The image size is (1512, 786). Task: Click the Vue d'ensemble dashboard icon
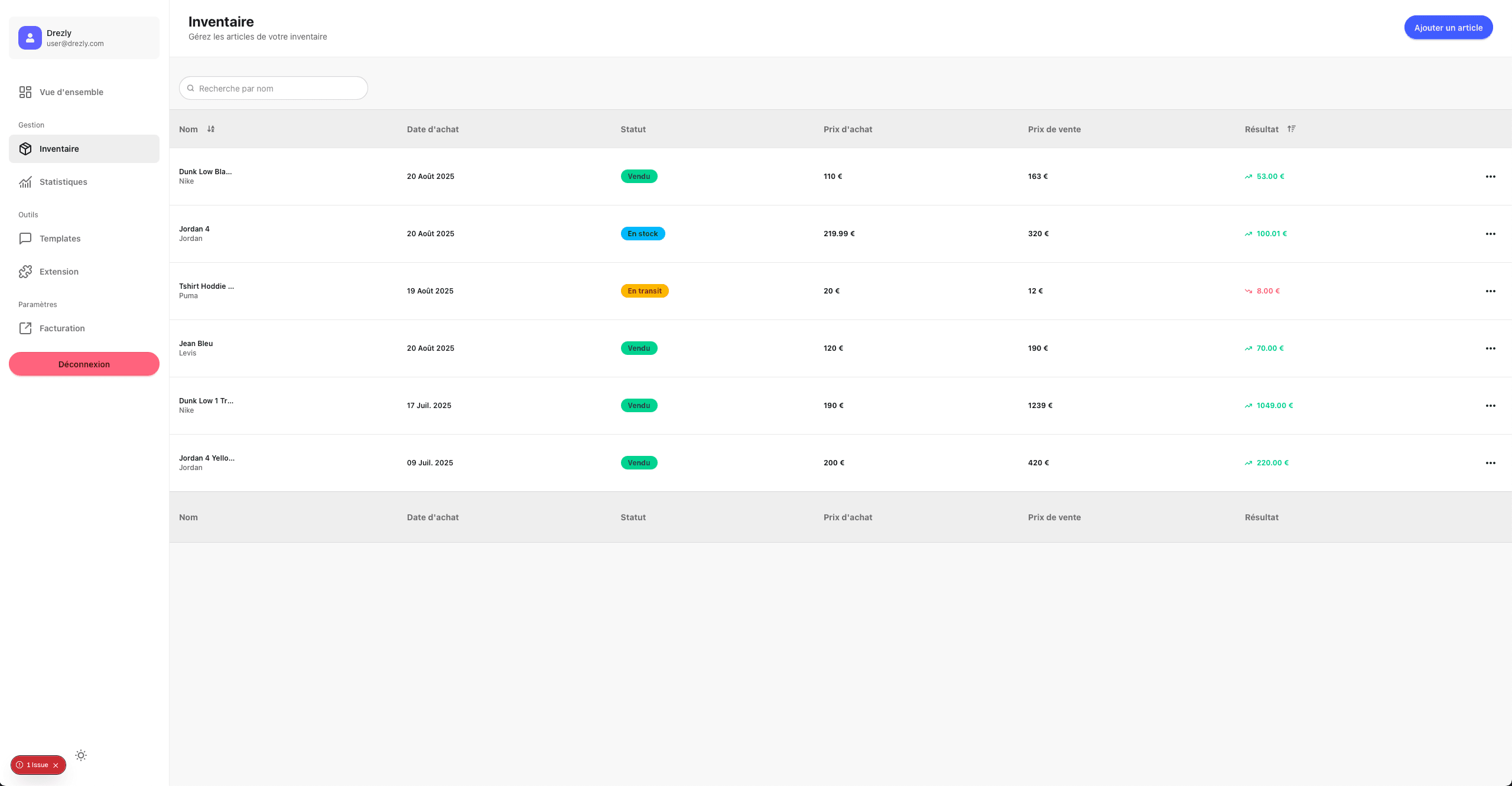click(25, 92)
